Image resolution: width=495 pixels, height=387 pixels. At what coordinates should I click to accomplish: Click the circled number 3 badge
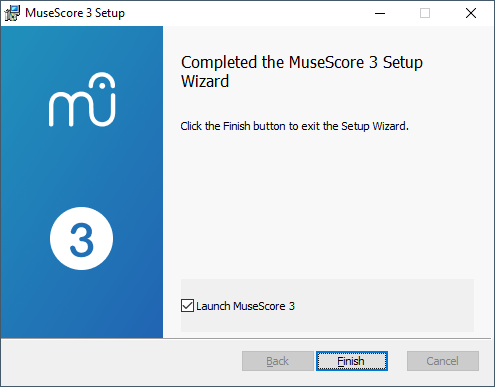[x=82, y=238]
